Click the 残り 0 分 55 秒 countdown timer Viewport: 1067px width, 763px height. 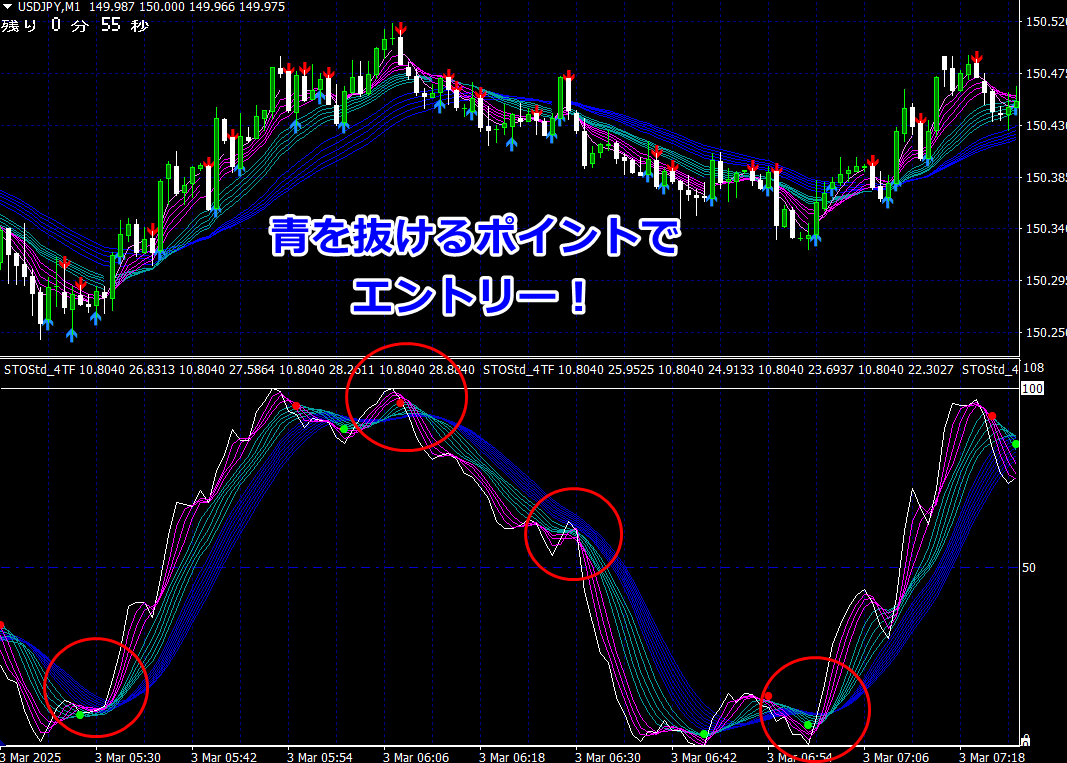[75, 26]
